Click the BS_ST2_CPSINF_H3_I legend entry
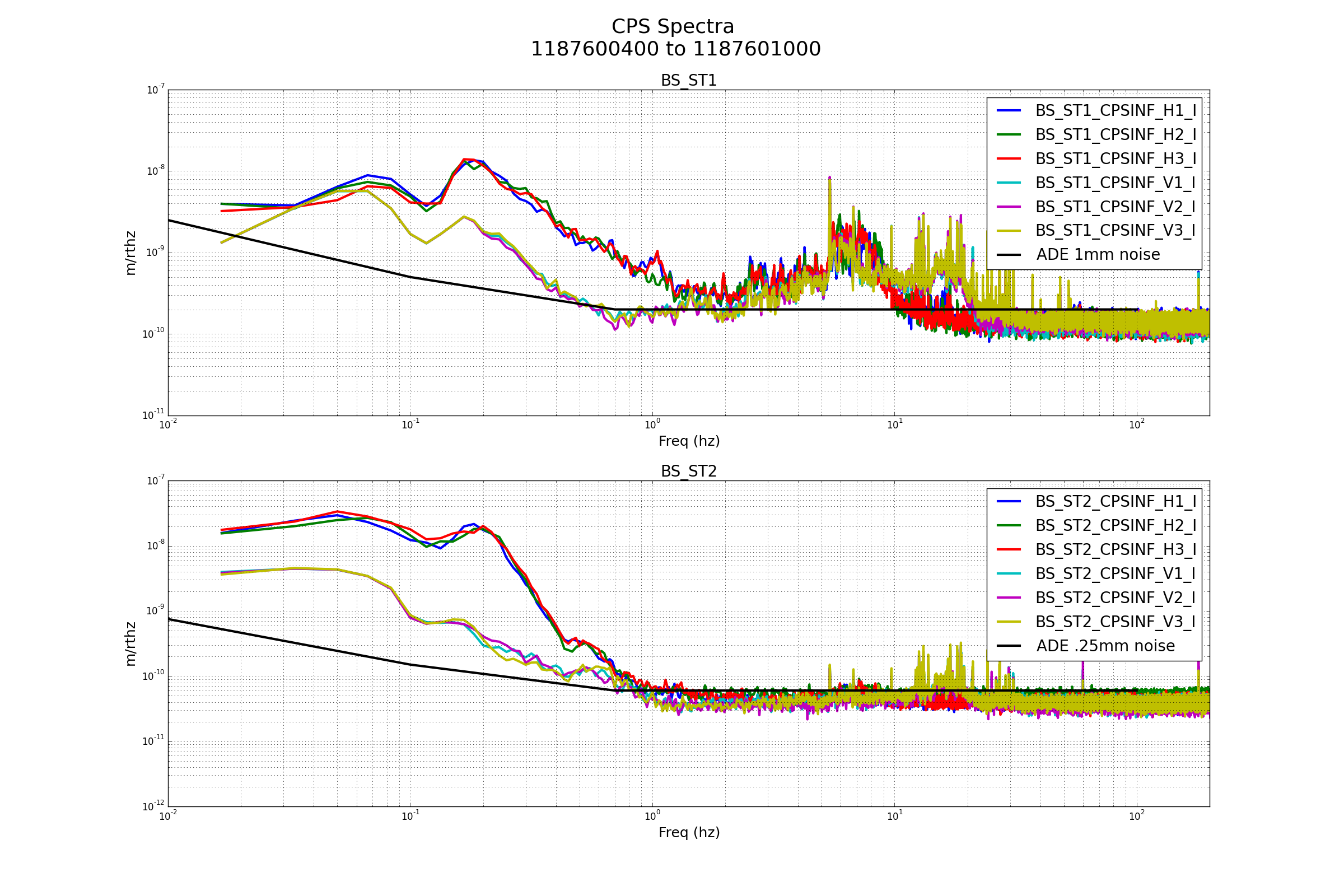Image resolution: width=1344 pixels, height=896 pixels. tap(1115, 550)
